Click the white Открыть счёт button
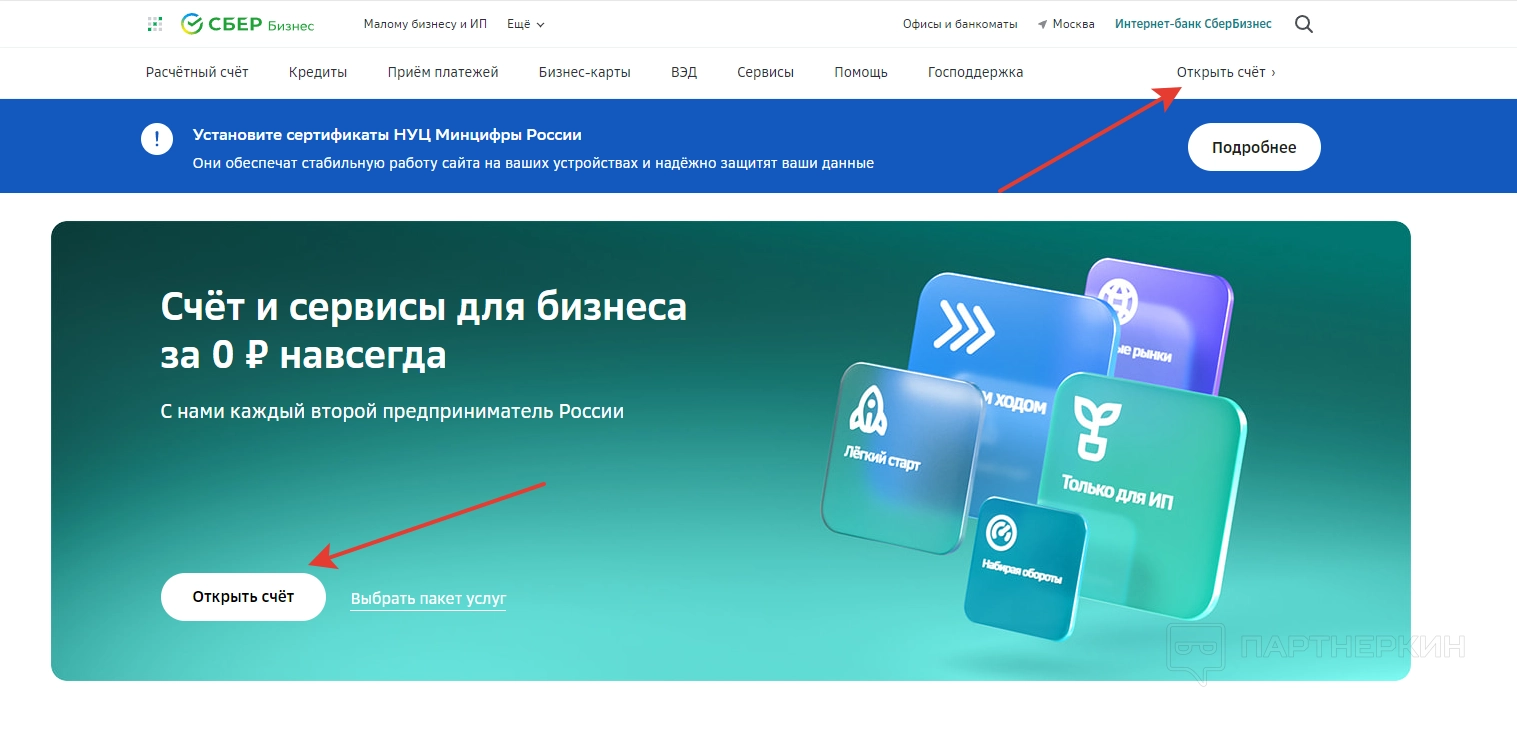1517x739 pixels. pyautogui.click(x=243, y=597)
